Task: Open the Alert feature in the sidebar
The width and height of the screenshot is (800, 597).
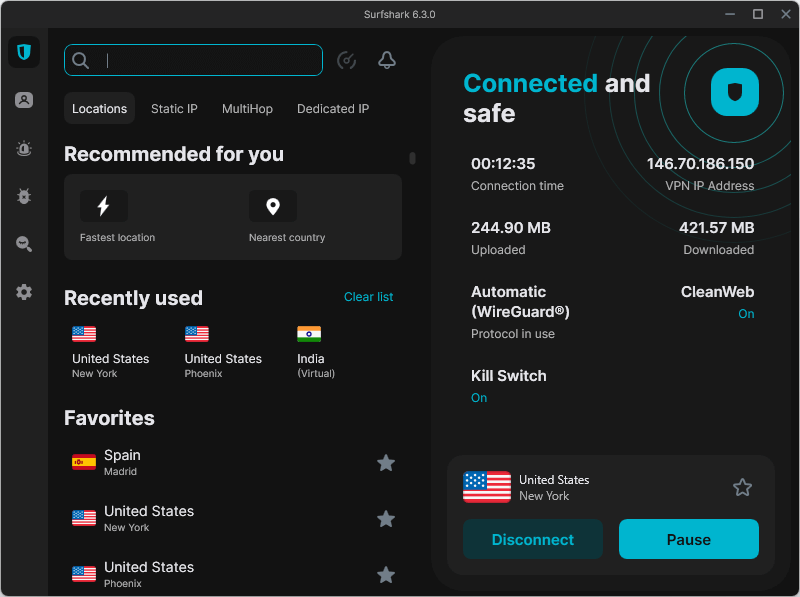Action: click(24, 148)
